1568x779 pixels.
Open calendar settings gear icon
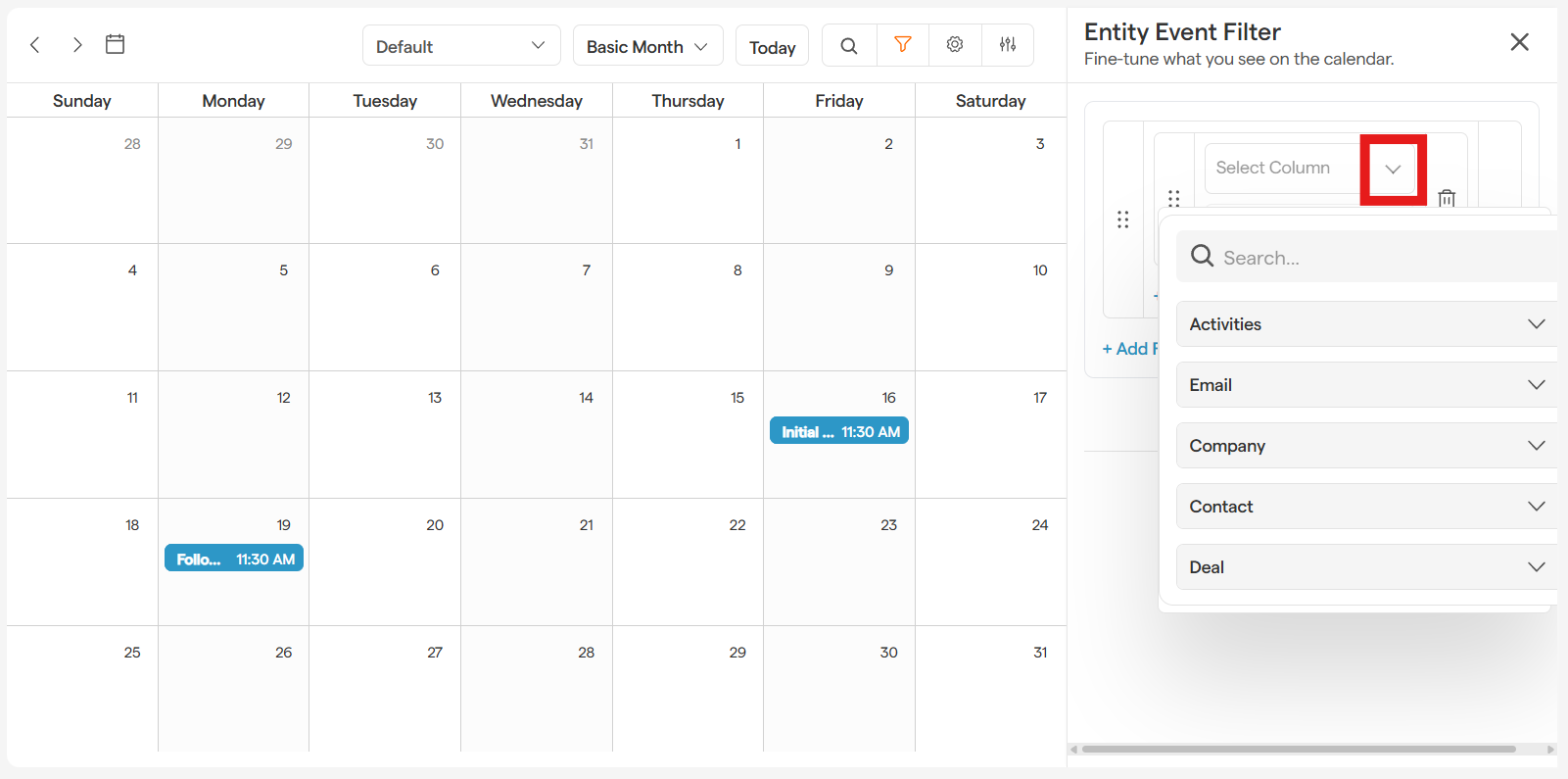[x=955, y=45]
